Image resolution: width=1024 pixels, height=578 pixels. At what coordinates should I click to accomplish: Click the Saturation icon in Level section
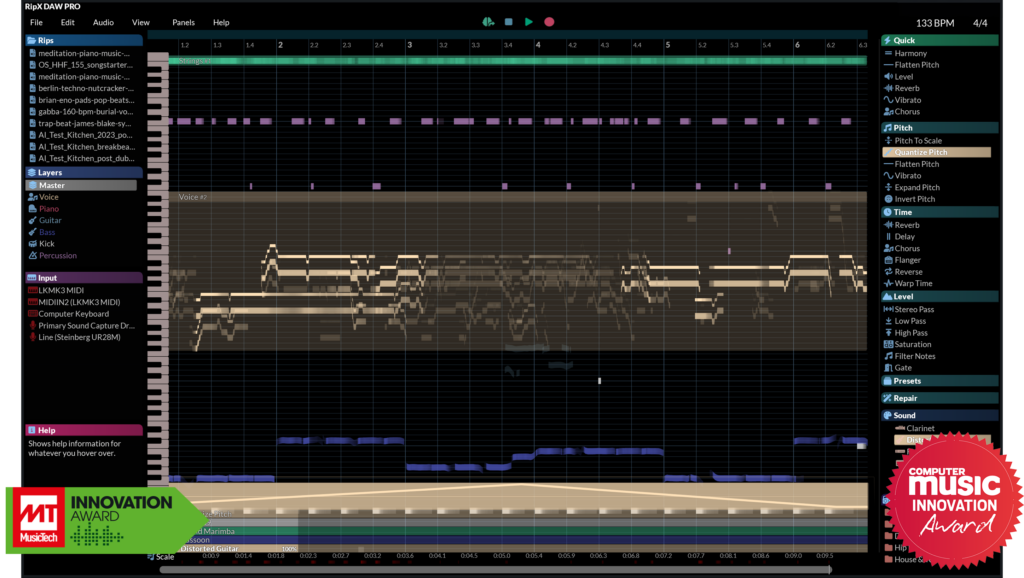915,344
